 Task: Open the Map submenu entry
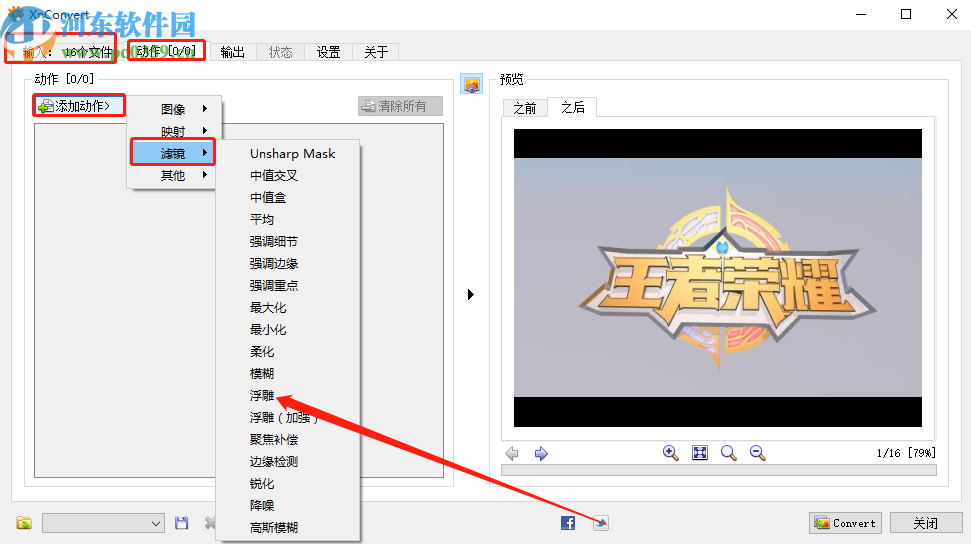click(x=173, y=131)
